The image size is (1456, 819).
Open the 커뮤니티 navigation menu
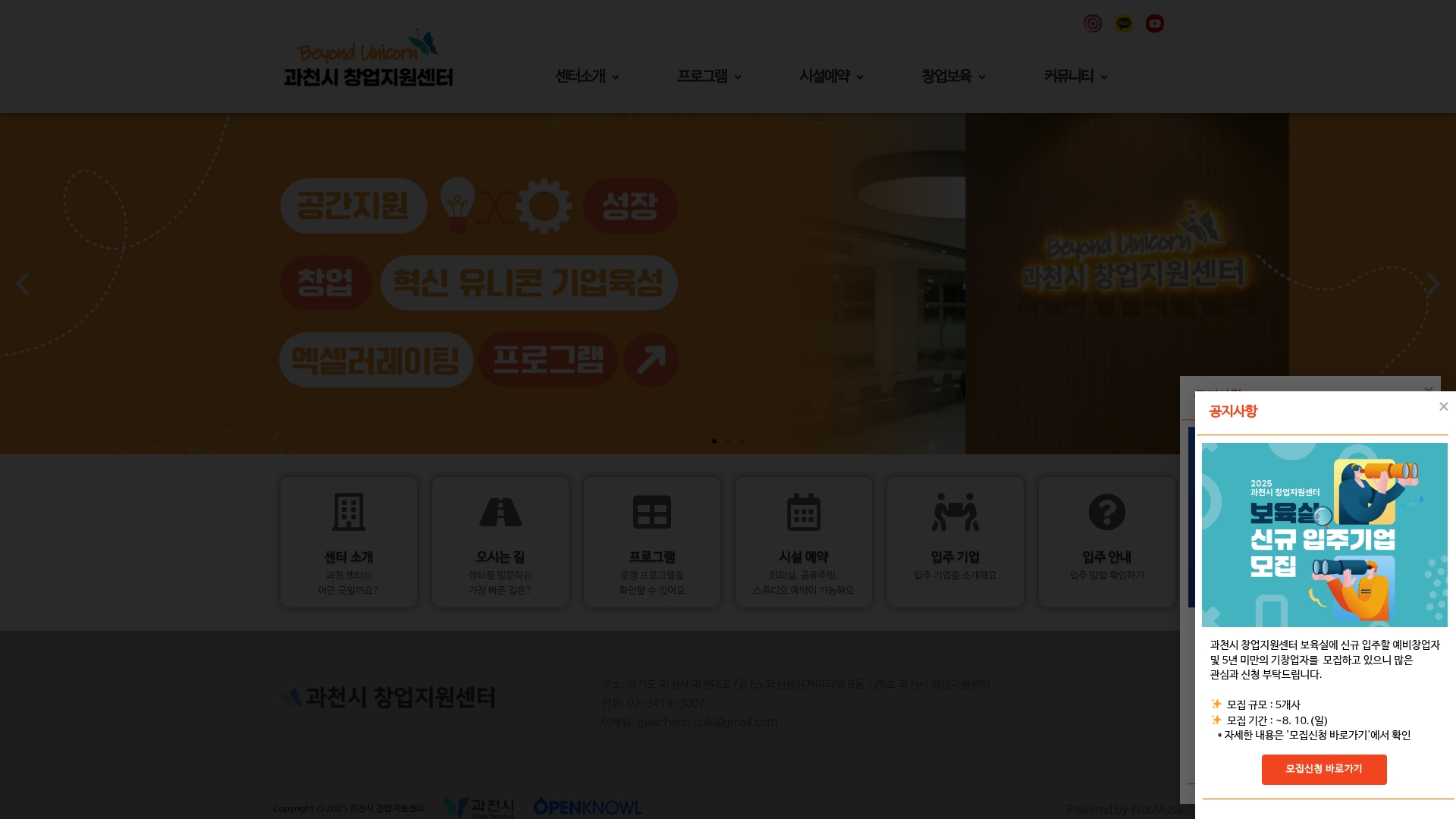click(x=1068, y=76)
